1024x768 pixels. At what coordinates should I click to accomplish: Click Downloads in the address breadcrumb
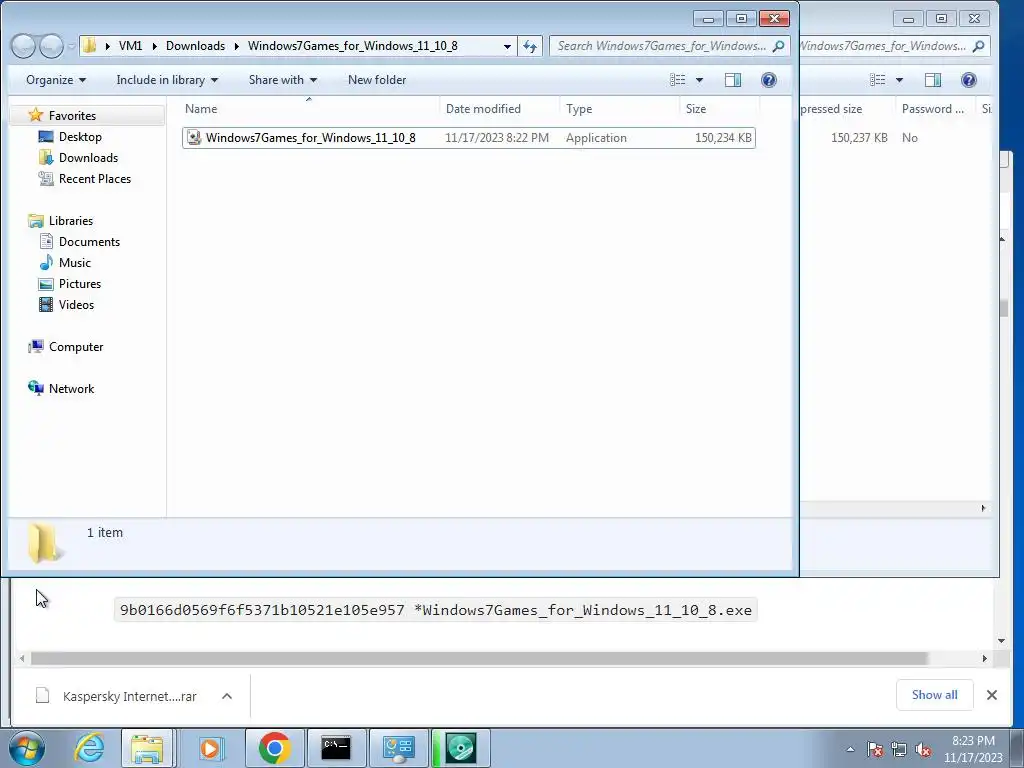pos(195,46)
